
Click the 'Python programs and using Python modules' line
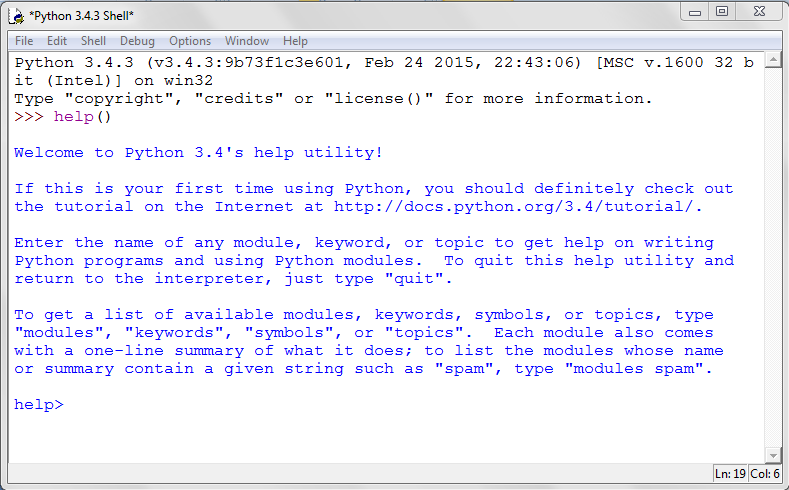coord(374,261)
